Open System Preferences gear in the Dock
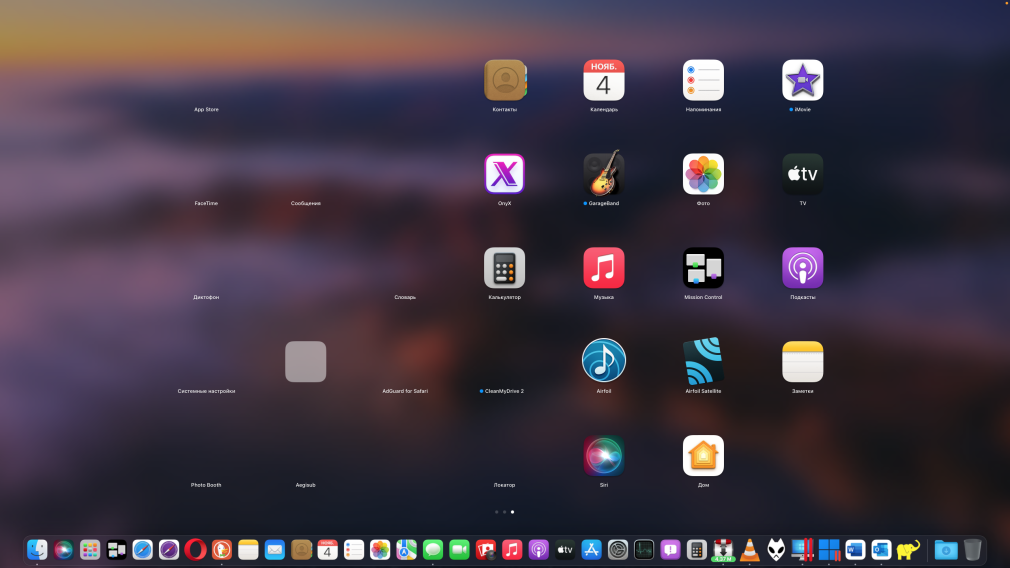The height and width of the screenshot is (568, 1010). 618,549
